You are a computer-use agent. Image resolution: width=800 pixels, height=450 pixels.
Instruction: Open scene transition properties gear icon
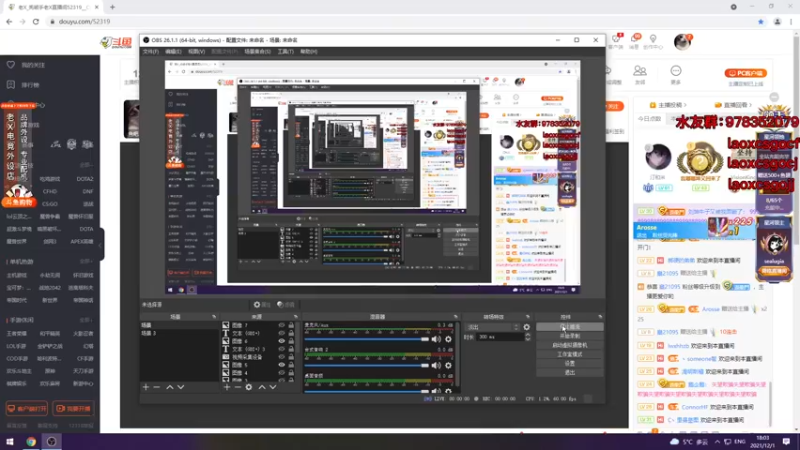pos(527,327)
